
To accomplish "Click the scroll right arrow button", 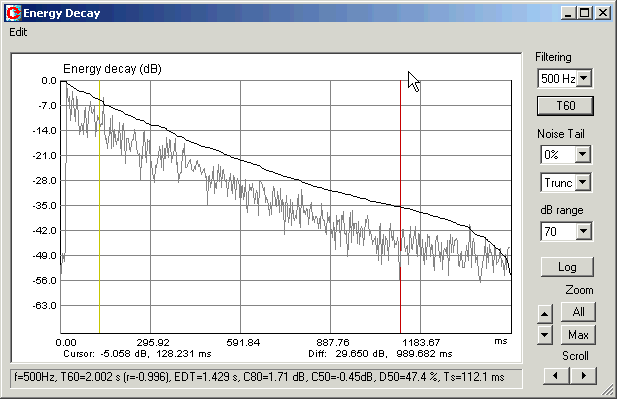I will 583,376.
